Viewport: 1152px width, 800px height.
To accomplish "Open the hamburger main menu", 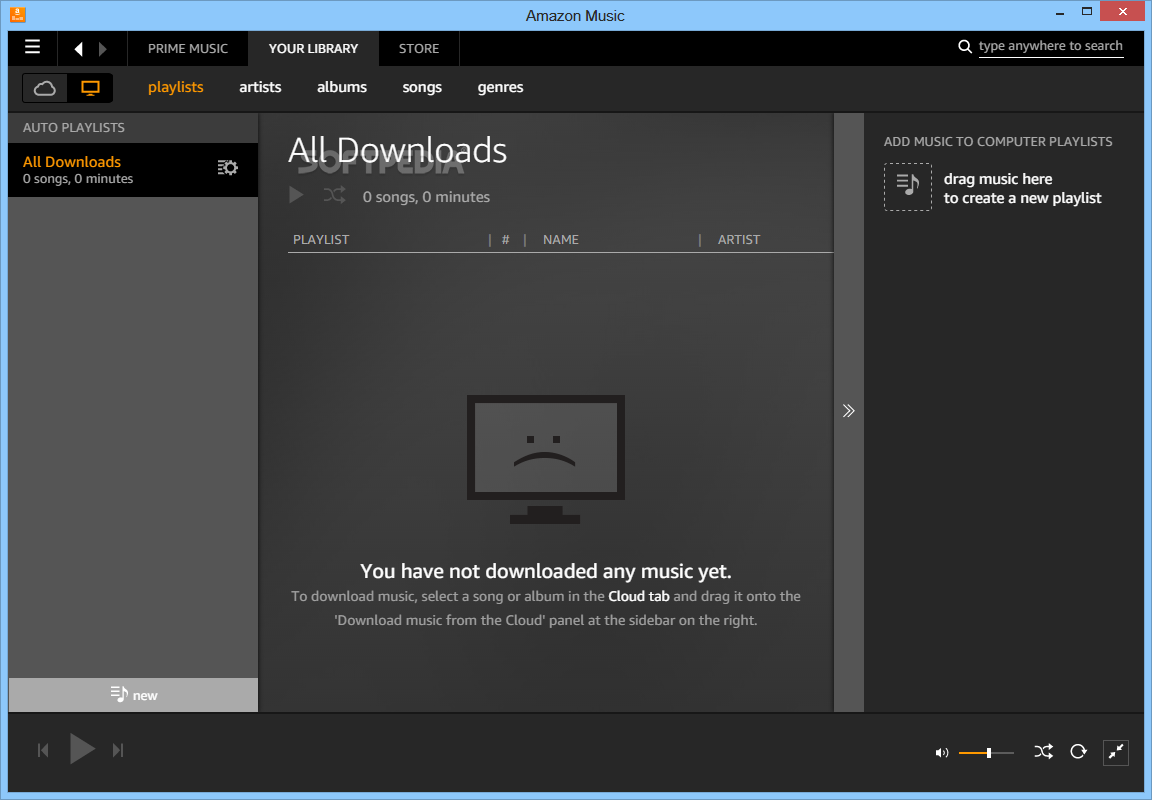I will tap(32, 47).
